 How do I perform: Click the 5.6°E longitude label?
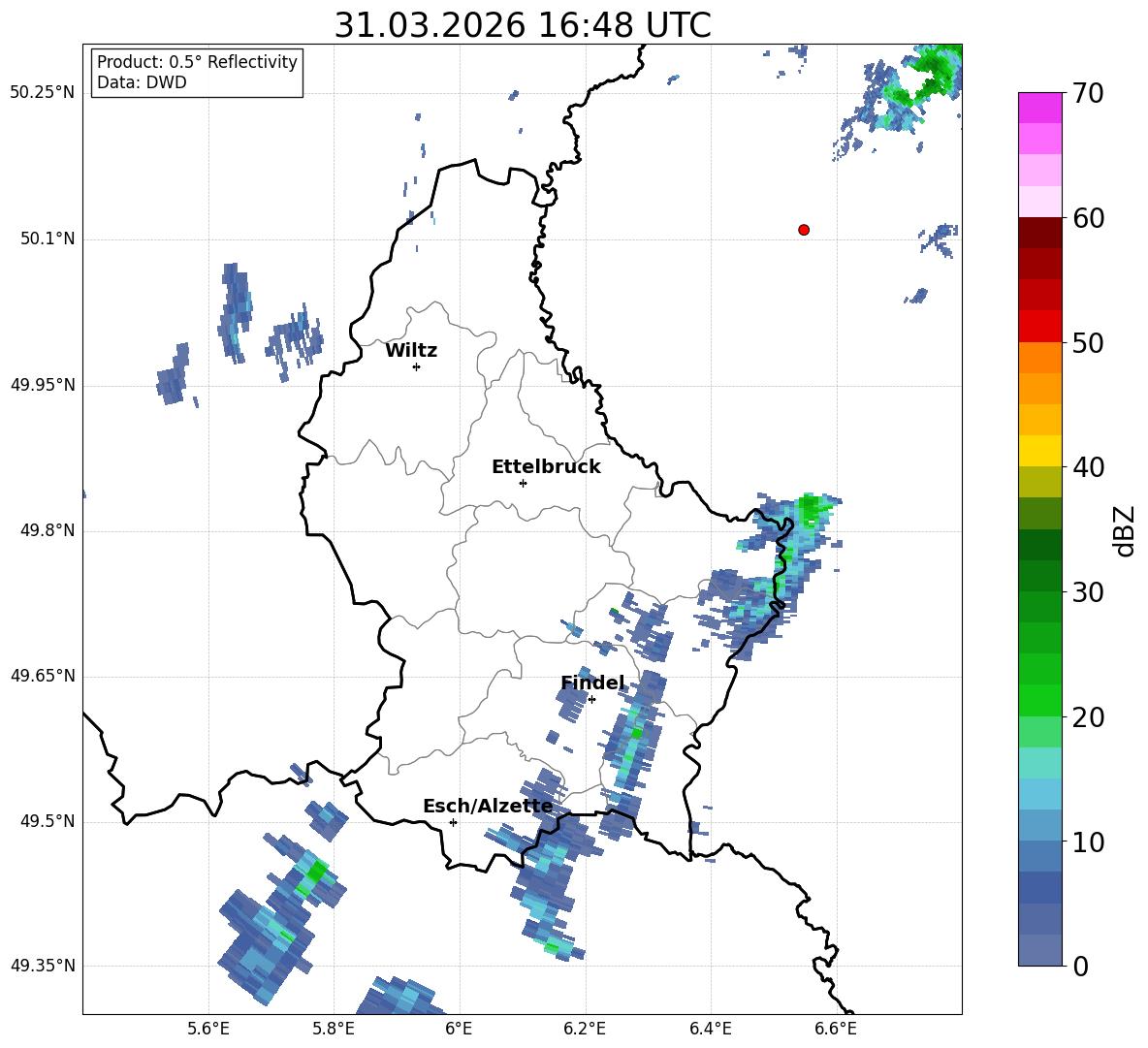click(x=208, y=1029)
